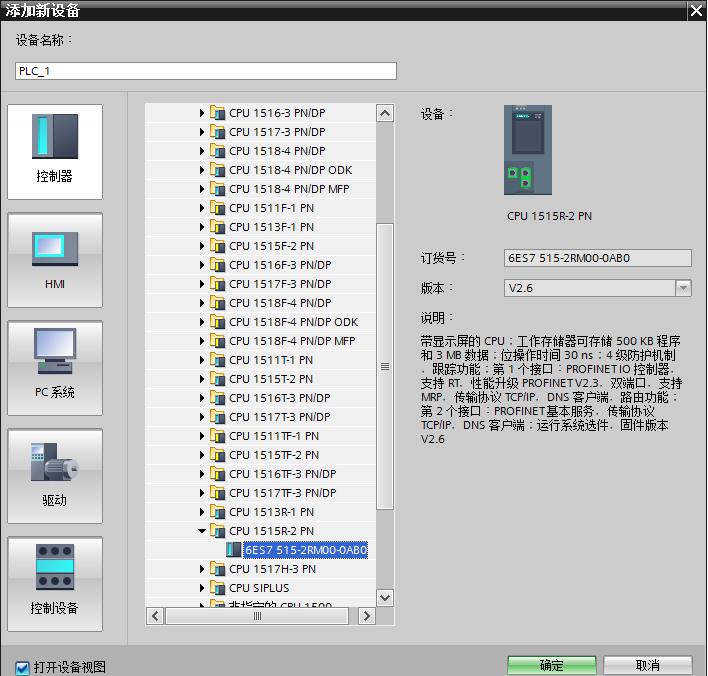Click folder icon of CPU 1511F-1 PN
708x676 pixels.
pyautogui.click(x=218, y=208)
